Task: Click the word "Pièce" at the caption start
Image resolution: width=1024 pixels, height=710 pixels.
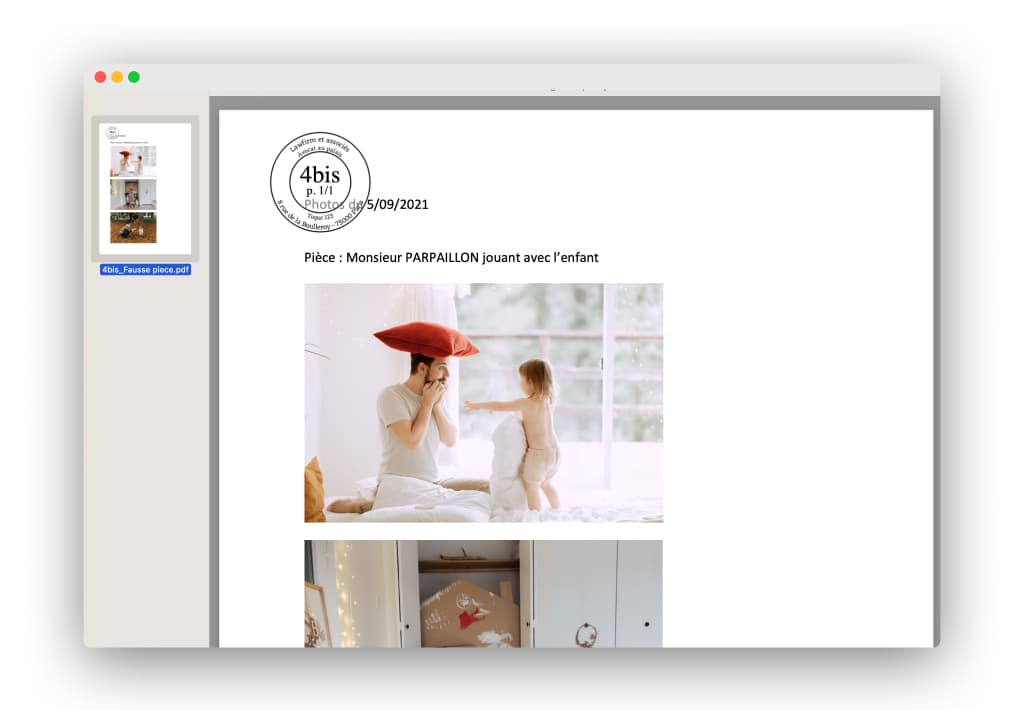Action: click(320, 257)
